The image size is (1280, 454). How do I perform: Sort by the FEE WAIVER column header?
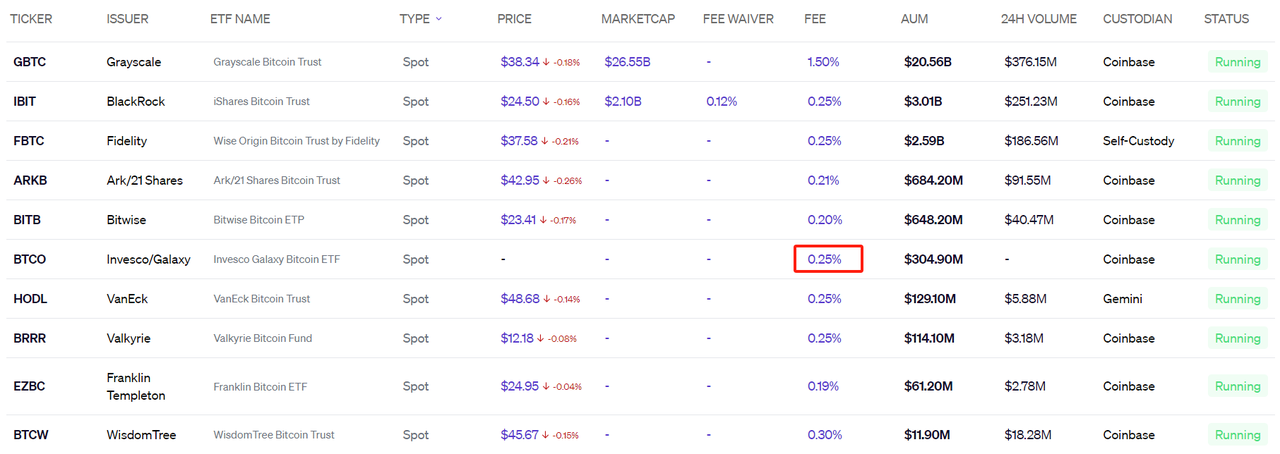point(738,19)
